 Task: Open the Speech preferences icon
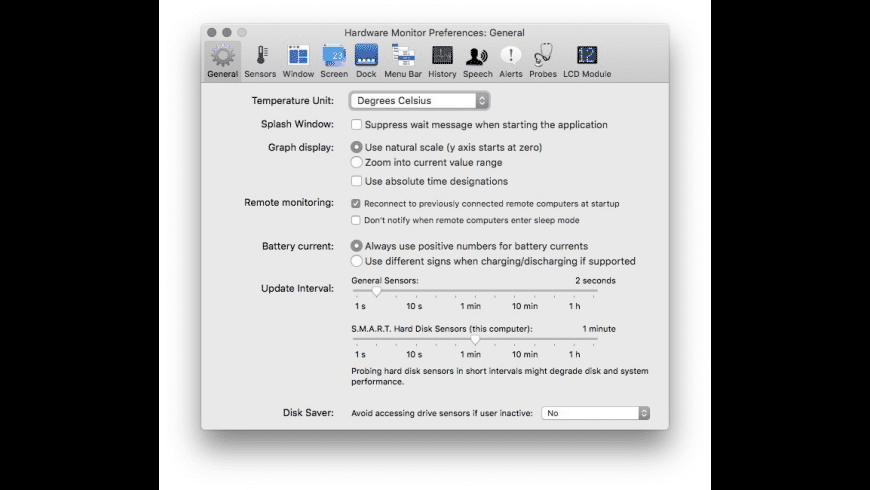pyautogui.click(x=477, y=55)
